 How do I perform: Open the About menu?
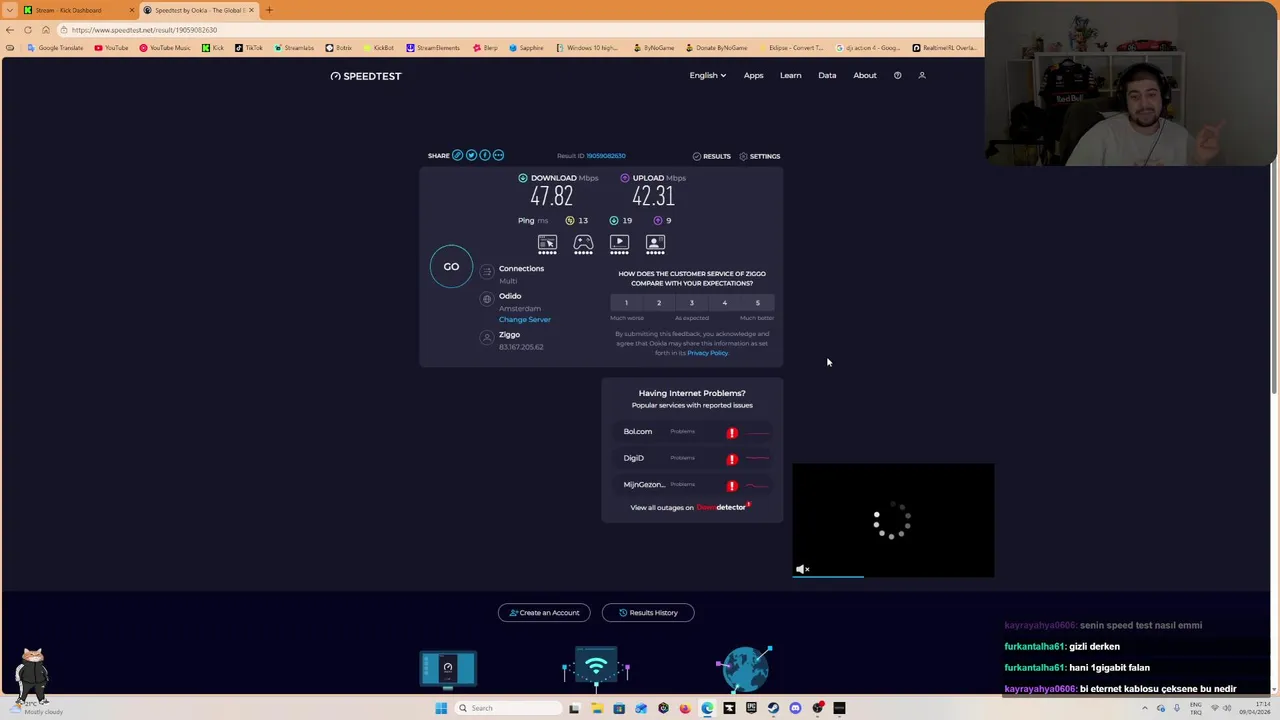(x=865, y=75)
